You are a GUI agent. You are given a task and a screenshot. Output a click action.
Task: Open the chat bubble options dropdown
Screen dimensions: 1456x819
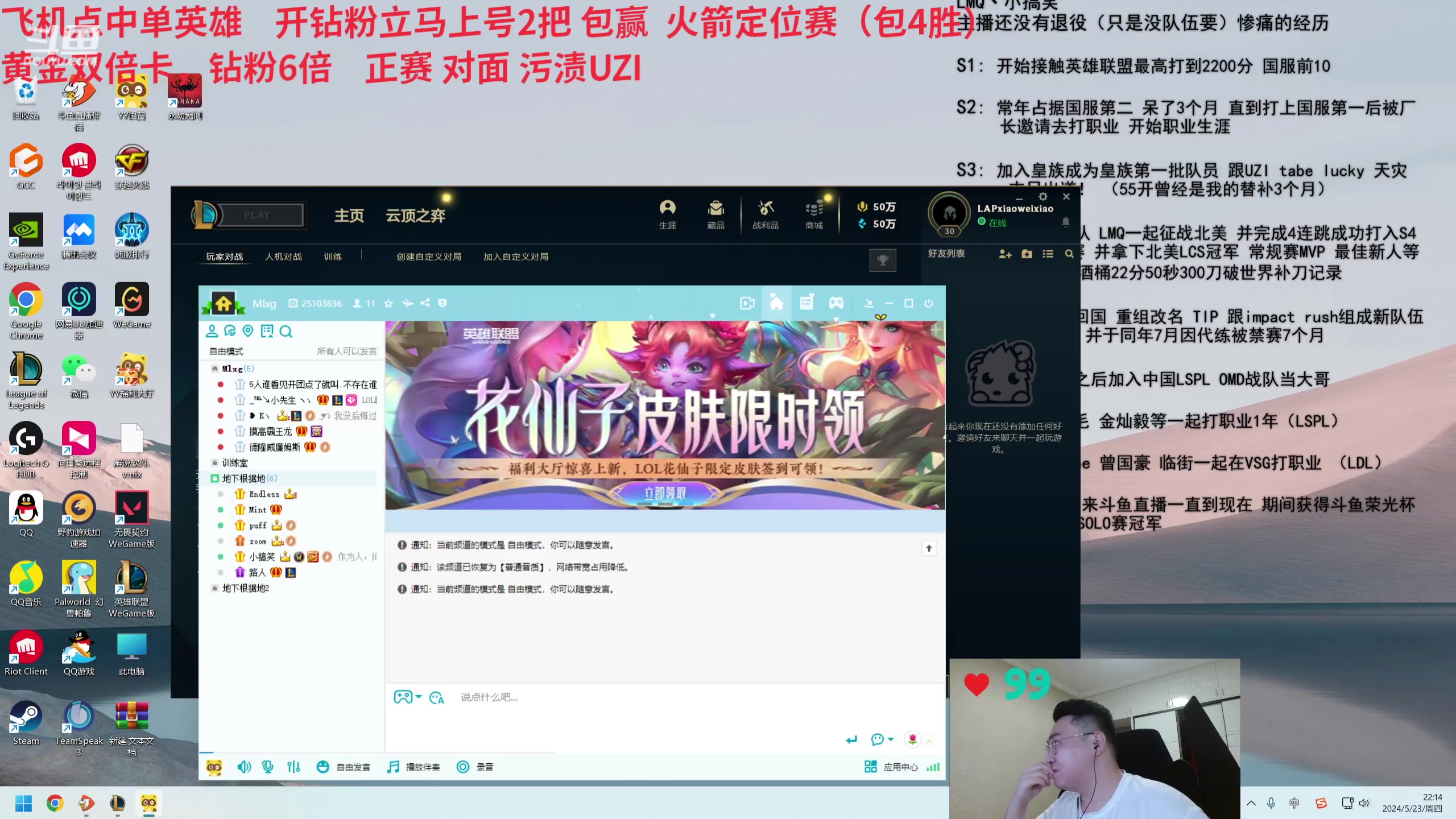[882, 739]
